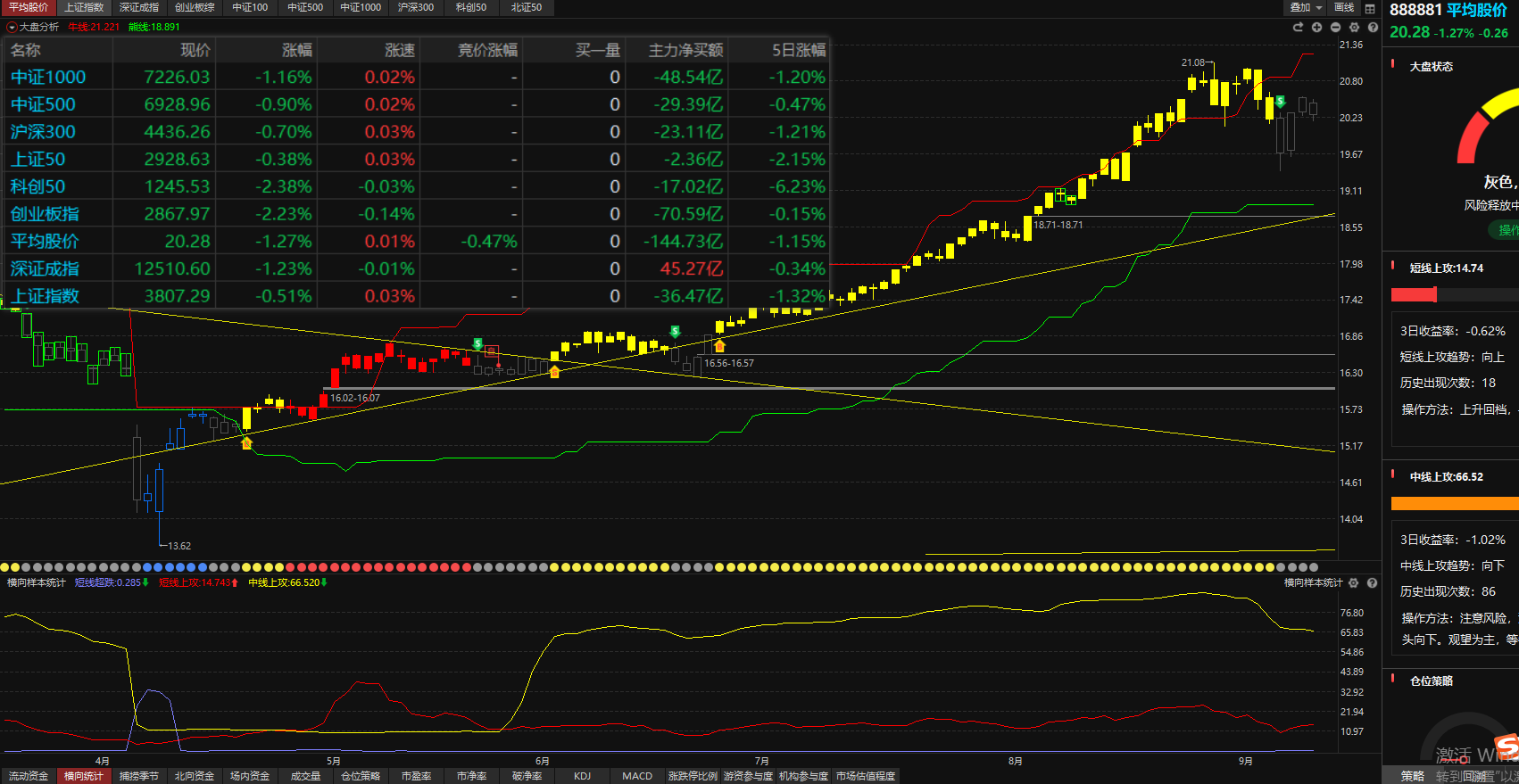1519x784 pixels.
Task: Switch to 创业板综 top tab
Action: (195, 7)
